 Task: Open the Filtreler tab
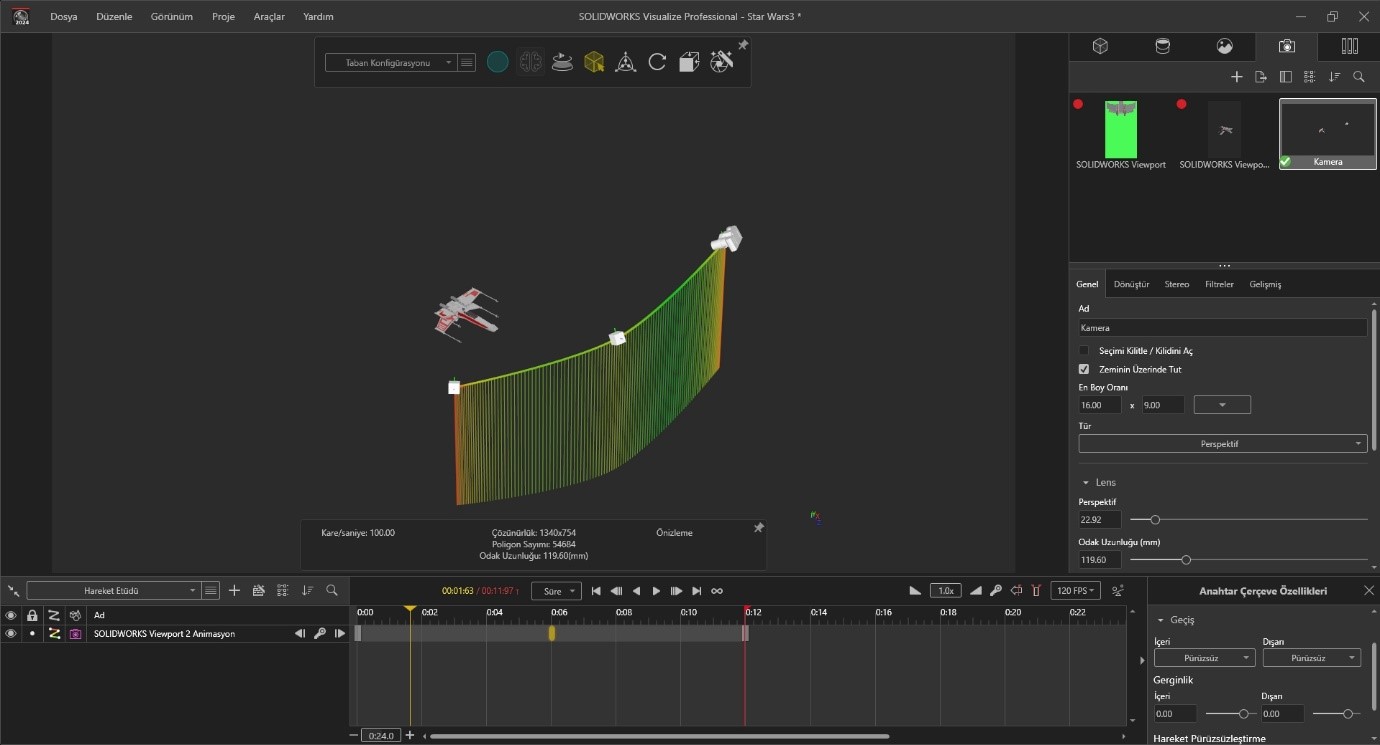(1219, 284)
